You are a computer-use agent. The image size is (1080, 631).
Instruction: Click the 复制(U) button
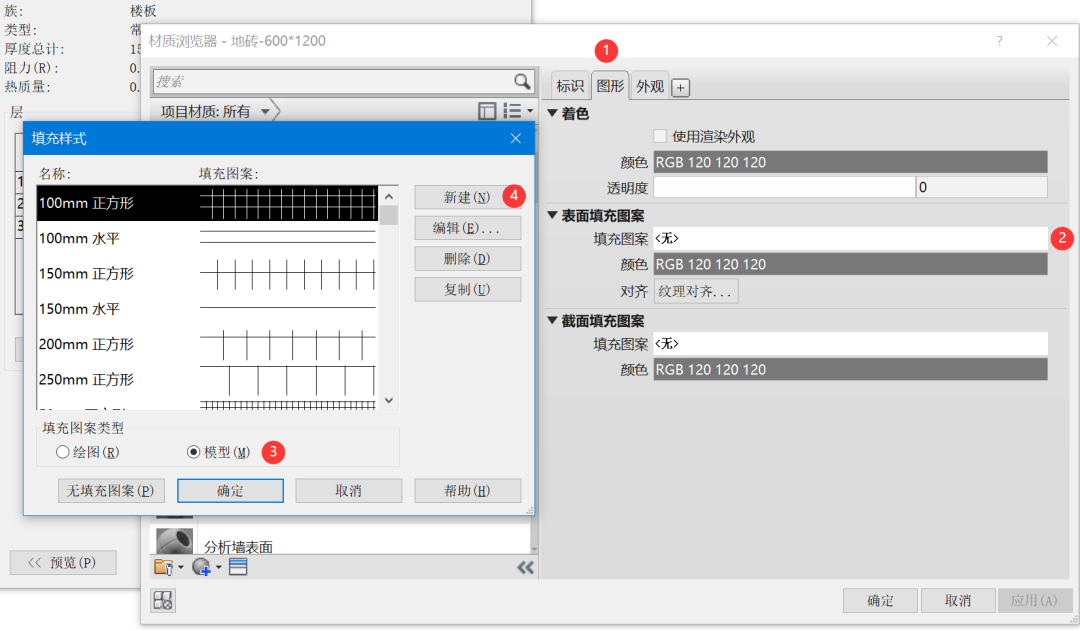point(468,289)
